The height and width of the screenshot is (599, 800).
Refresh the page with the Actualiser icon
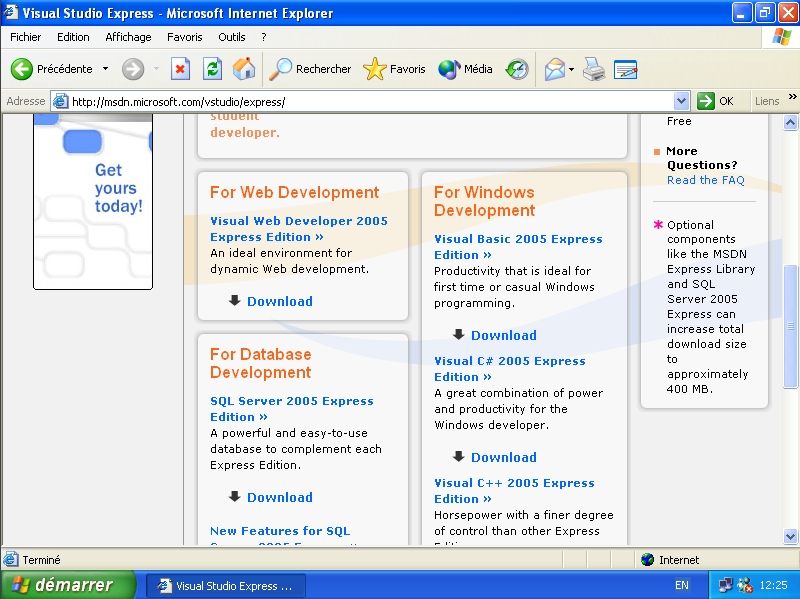[x=212, y=69]
